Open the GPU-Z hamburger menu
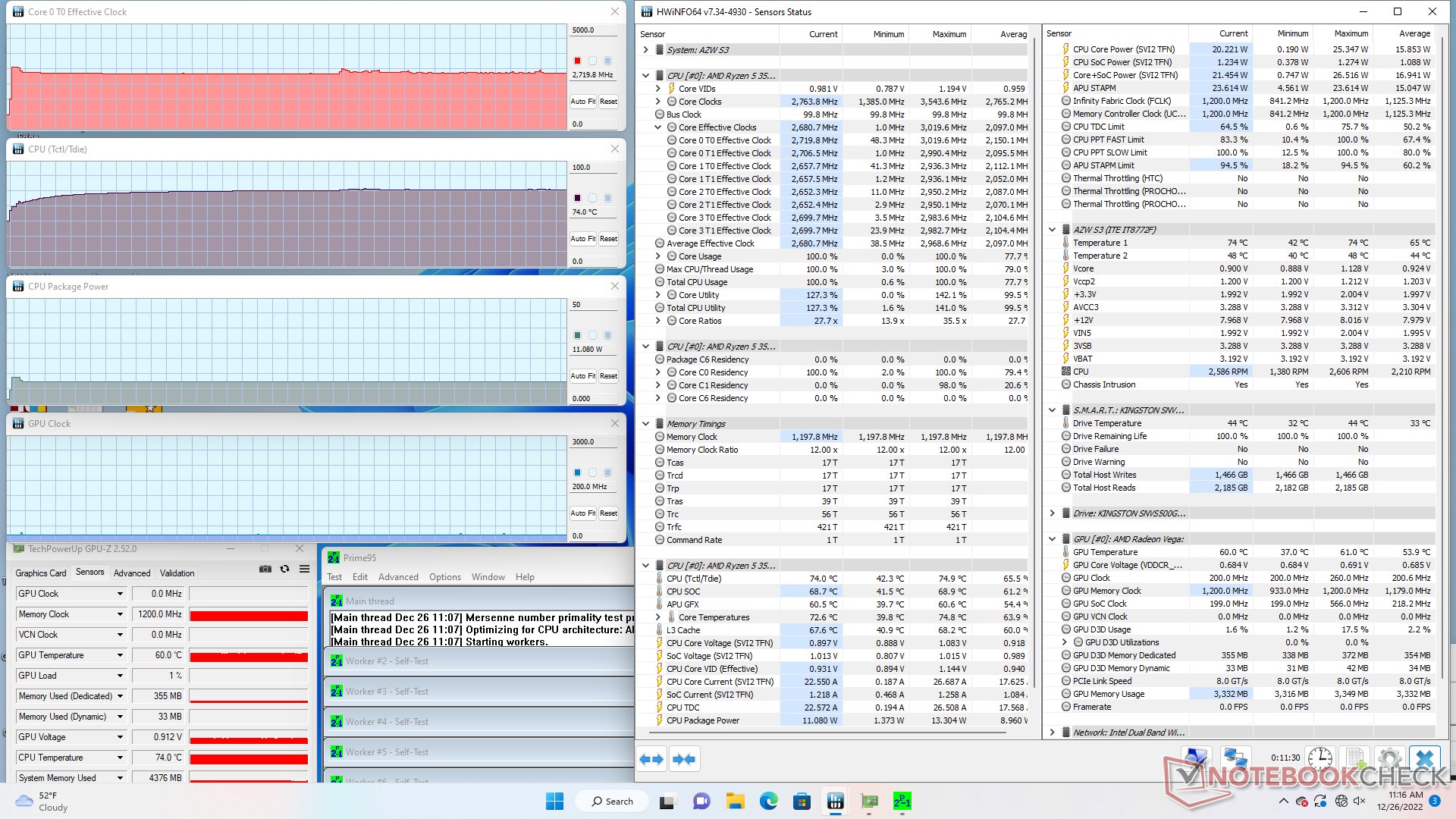Screen dimensions: 1456x819 [304, 569]
